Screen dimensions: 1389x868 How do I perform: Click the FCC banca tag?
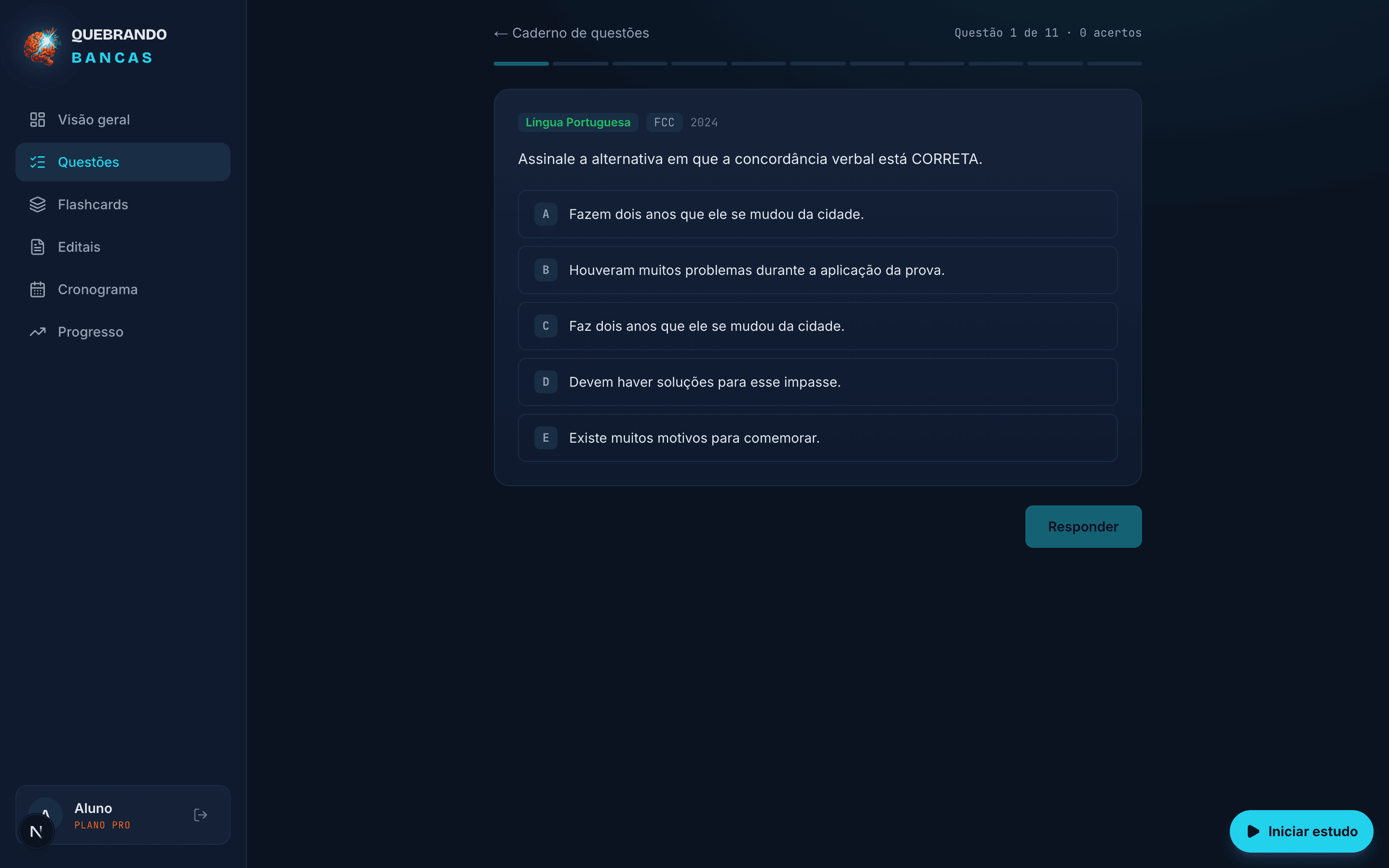point(664,122)
